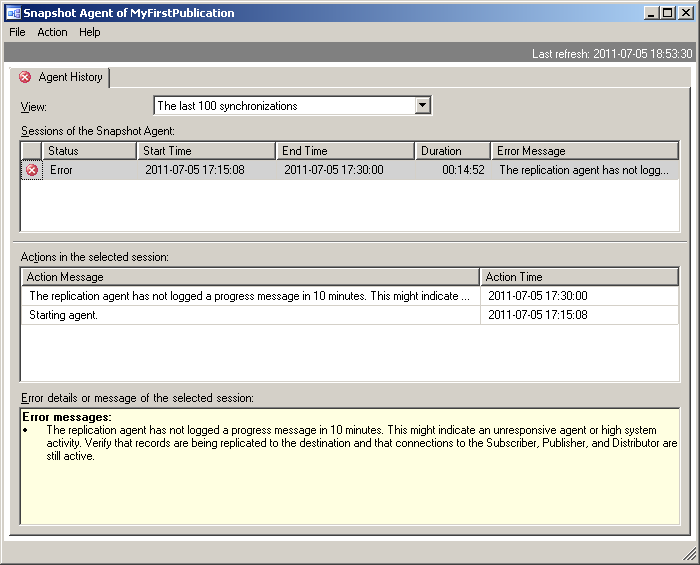Screen dimensions: 700x565
Task: Open the File menu
Action: (x=17, y=32)
